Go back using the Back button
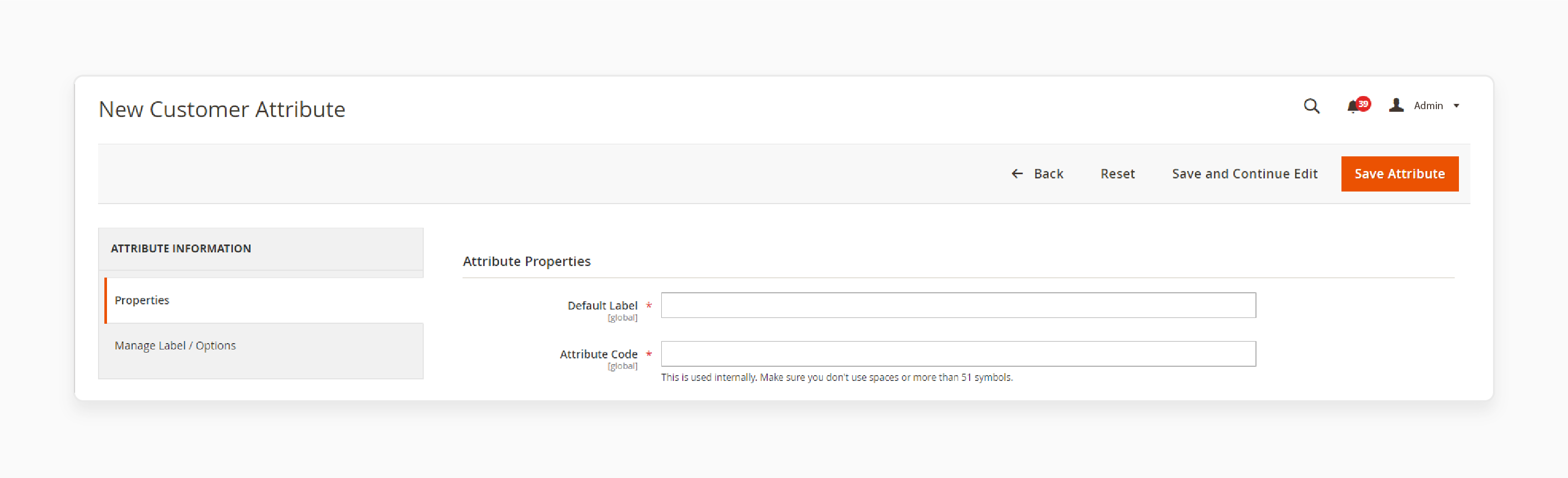This screenshot has height=478, width=1568. 1037,174
